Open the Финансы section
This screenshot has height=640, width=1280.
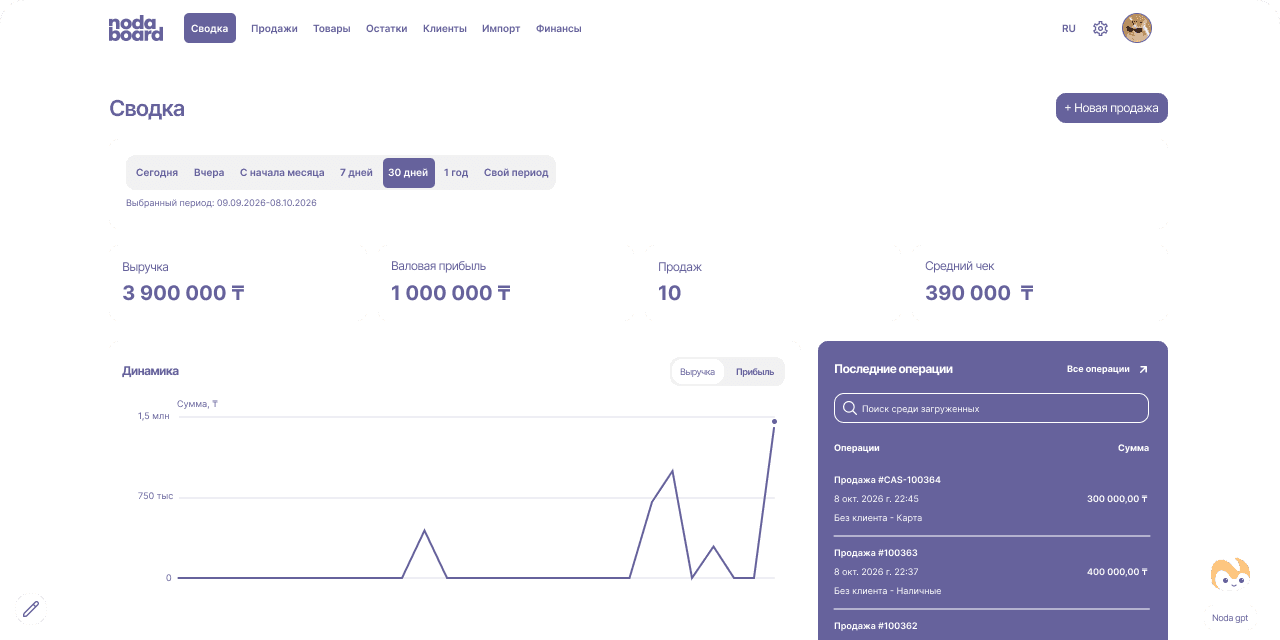pyautogui.click(x=559, y=29)
